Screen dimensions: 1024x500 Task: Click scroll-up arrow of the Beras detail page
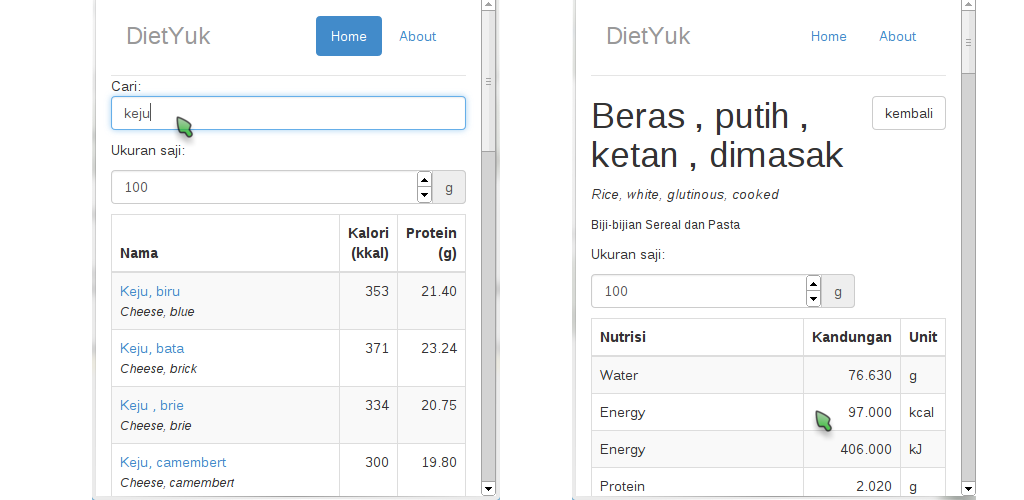point(968,6)
